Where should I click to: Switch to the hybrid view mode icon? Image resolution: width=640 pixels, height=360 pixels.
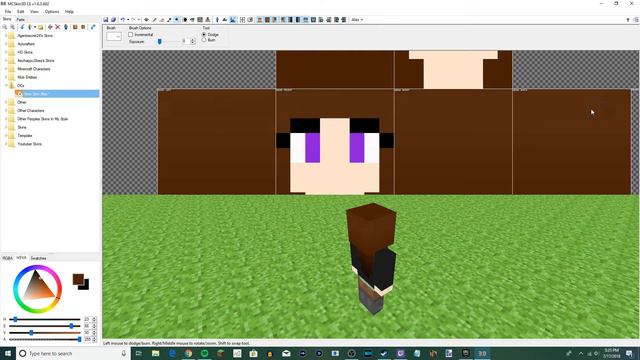pos(233,20)
